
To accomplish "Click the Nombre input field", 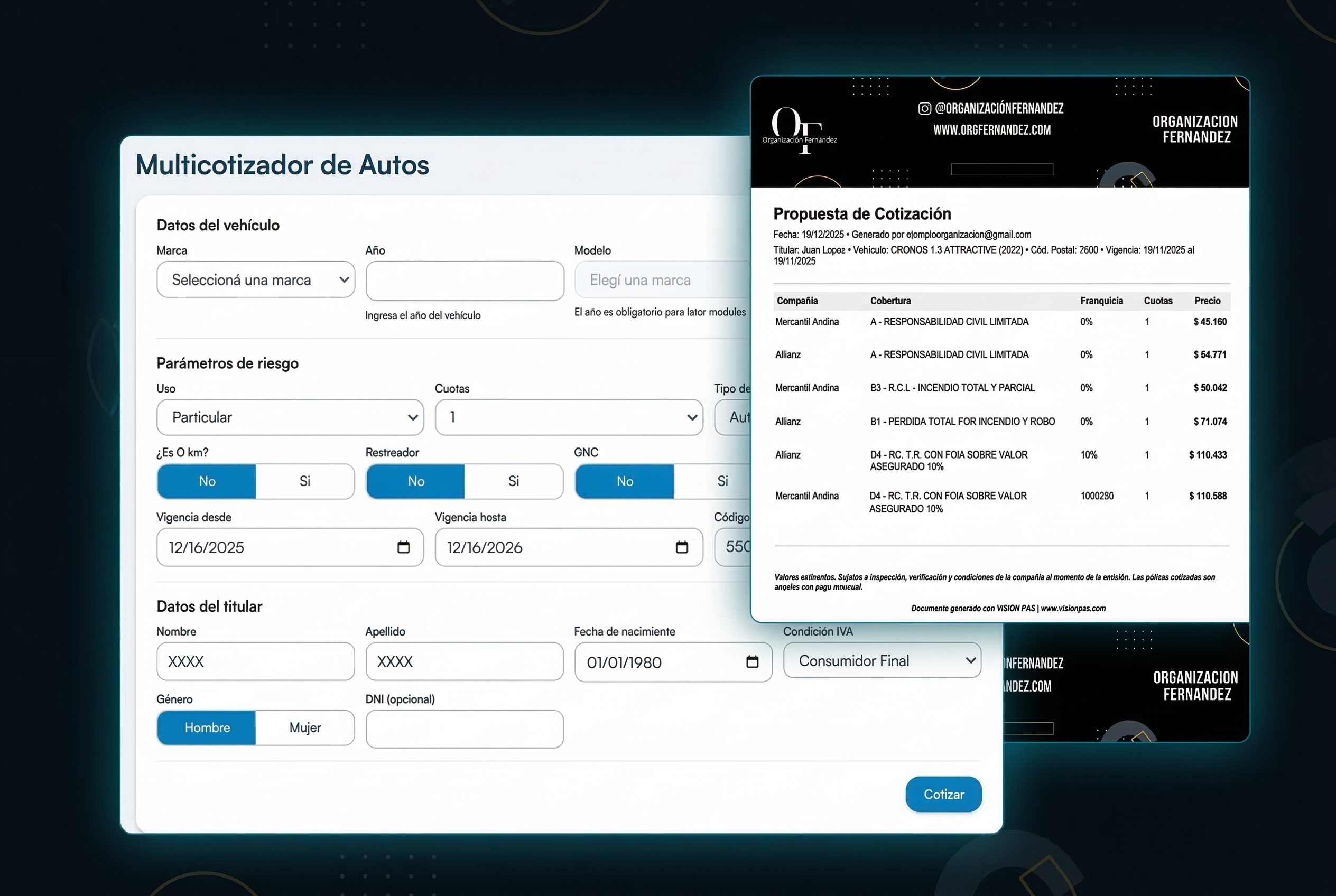I will (256, 661).
